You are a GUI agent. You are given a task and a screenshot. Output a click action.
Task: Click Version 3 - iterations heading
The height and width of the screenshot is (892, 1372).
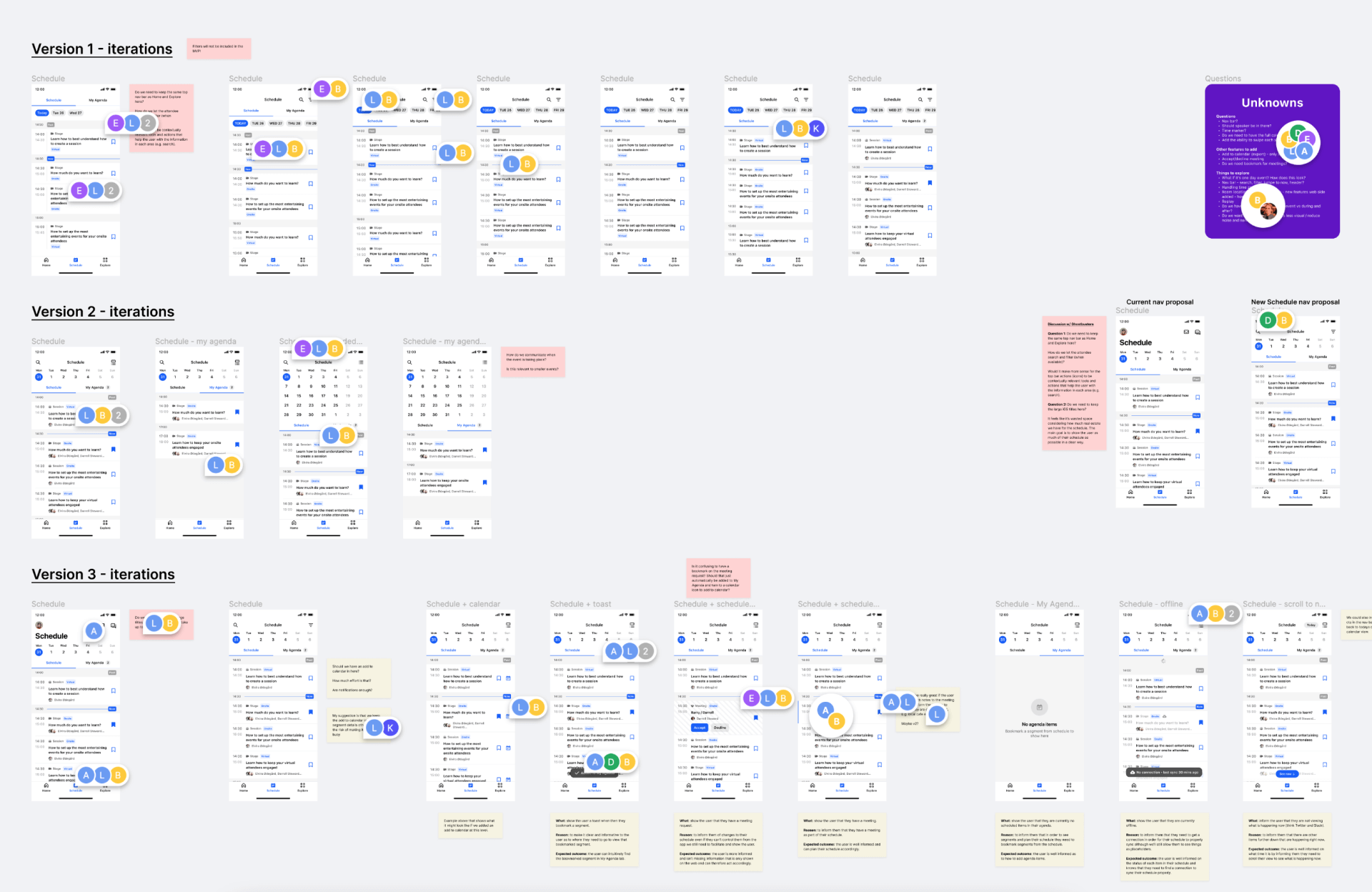click(x=103, y=575)
